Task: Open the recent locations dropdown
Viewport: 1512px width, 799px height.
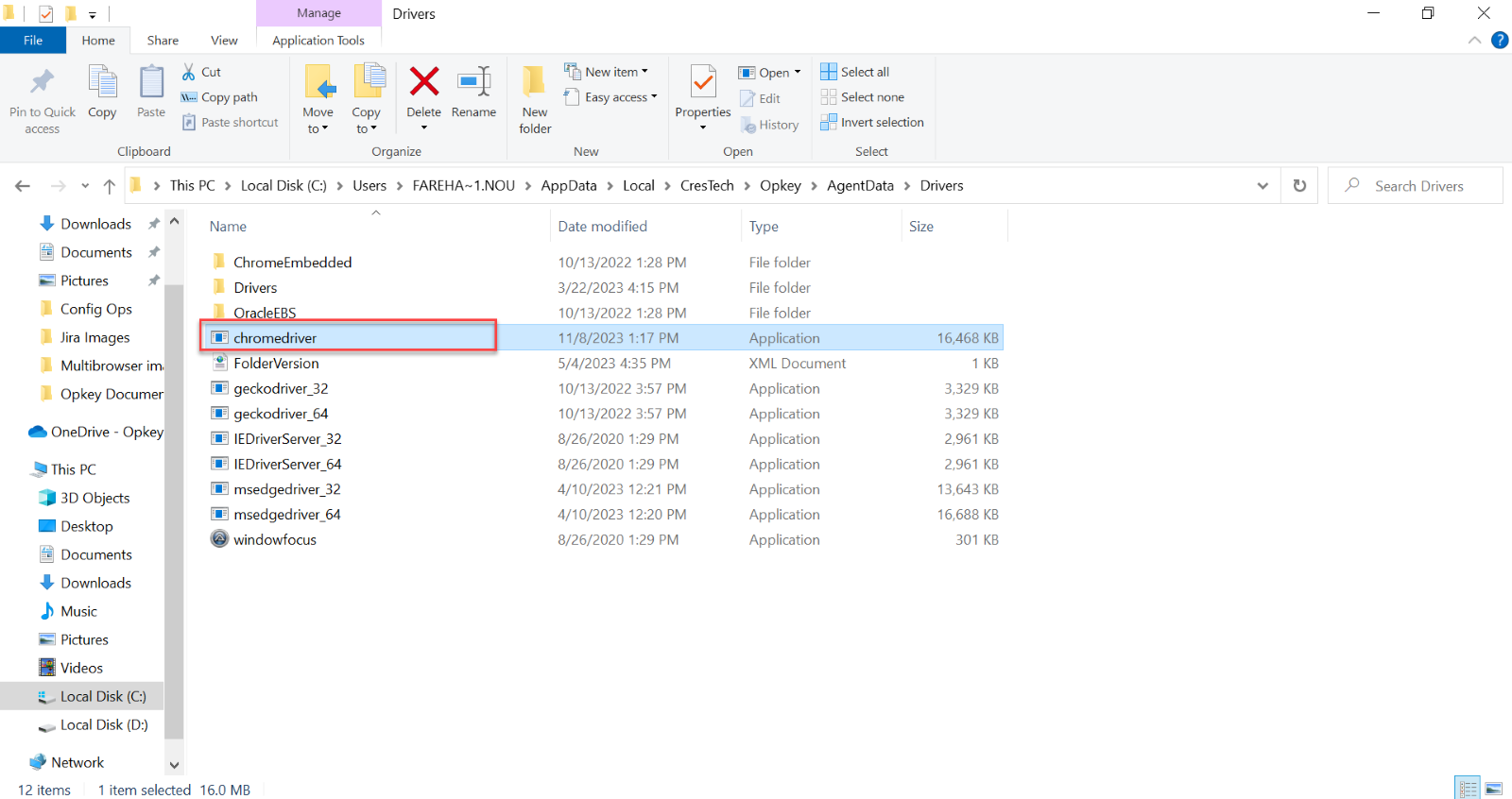Action: [85, 186]
